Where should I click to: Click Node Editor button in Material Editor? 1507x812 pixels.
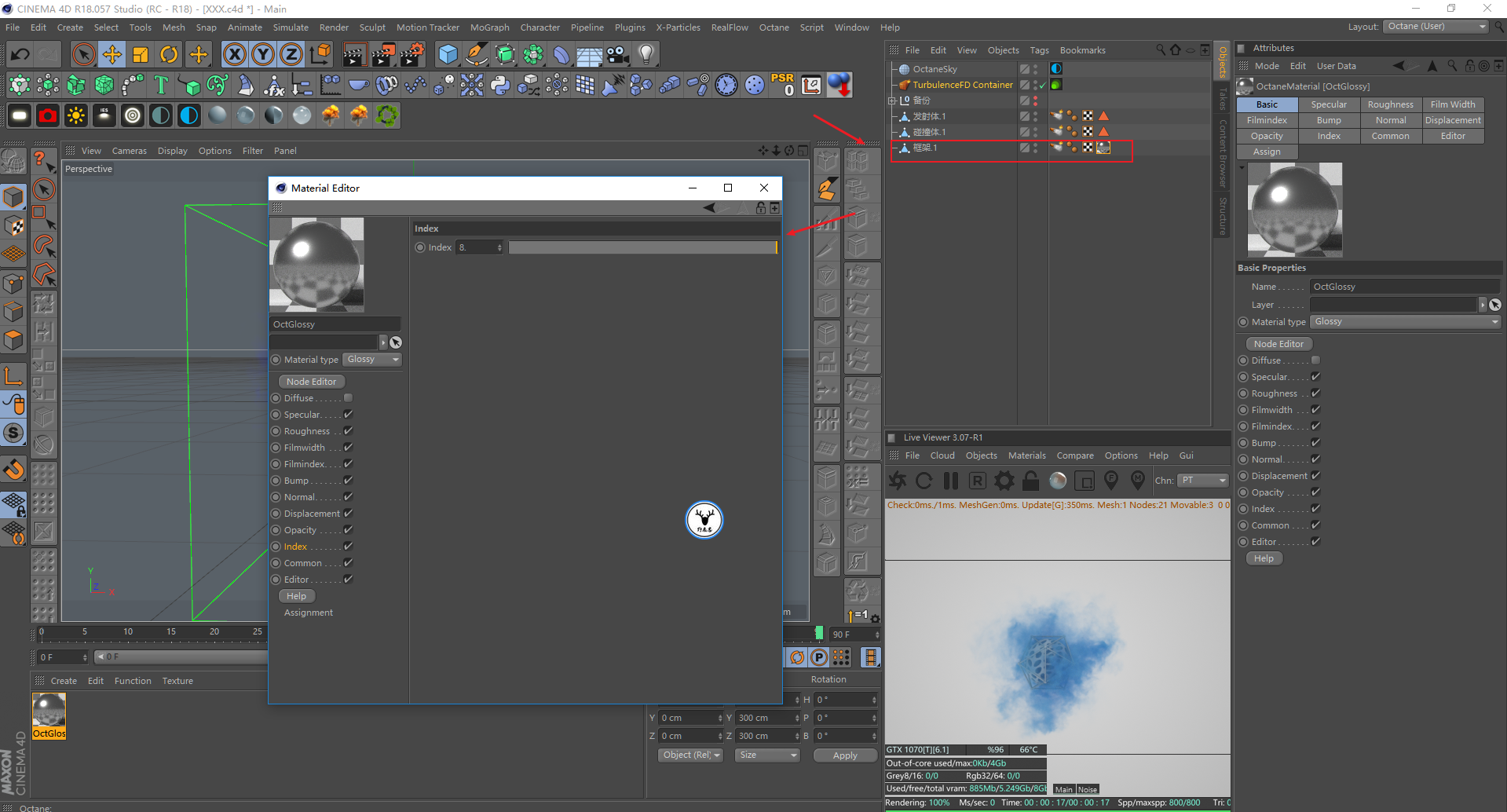312,382
